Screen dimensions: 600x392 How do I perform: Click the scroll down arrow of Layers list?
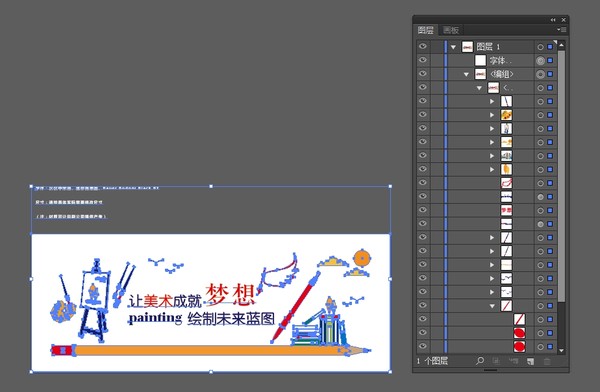point(561,350)
